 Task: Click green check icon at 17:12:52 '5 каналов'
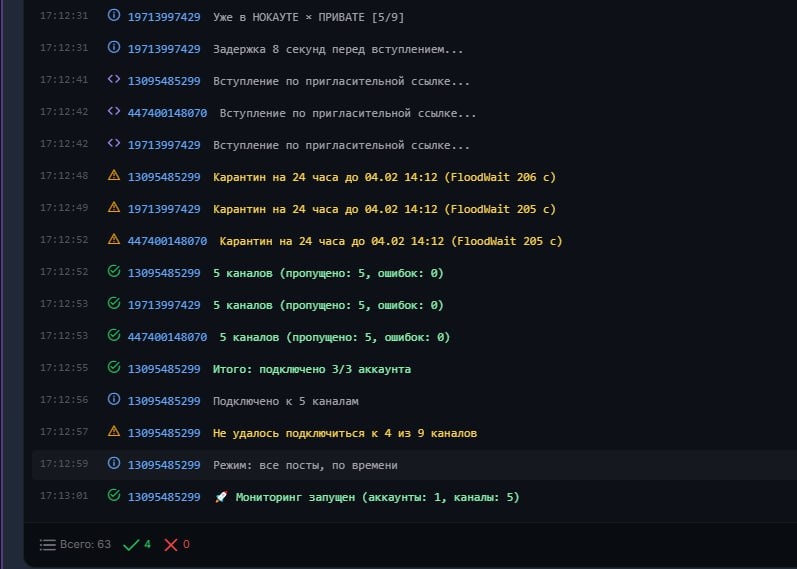pos(114,271)
